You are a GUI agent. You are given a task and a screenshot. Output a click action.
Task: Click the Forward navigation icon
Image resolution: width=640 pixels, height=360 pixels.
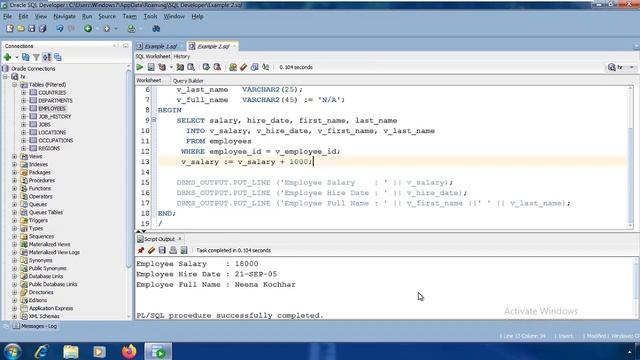(x=107, y=29)
